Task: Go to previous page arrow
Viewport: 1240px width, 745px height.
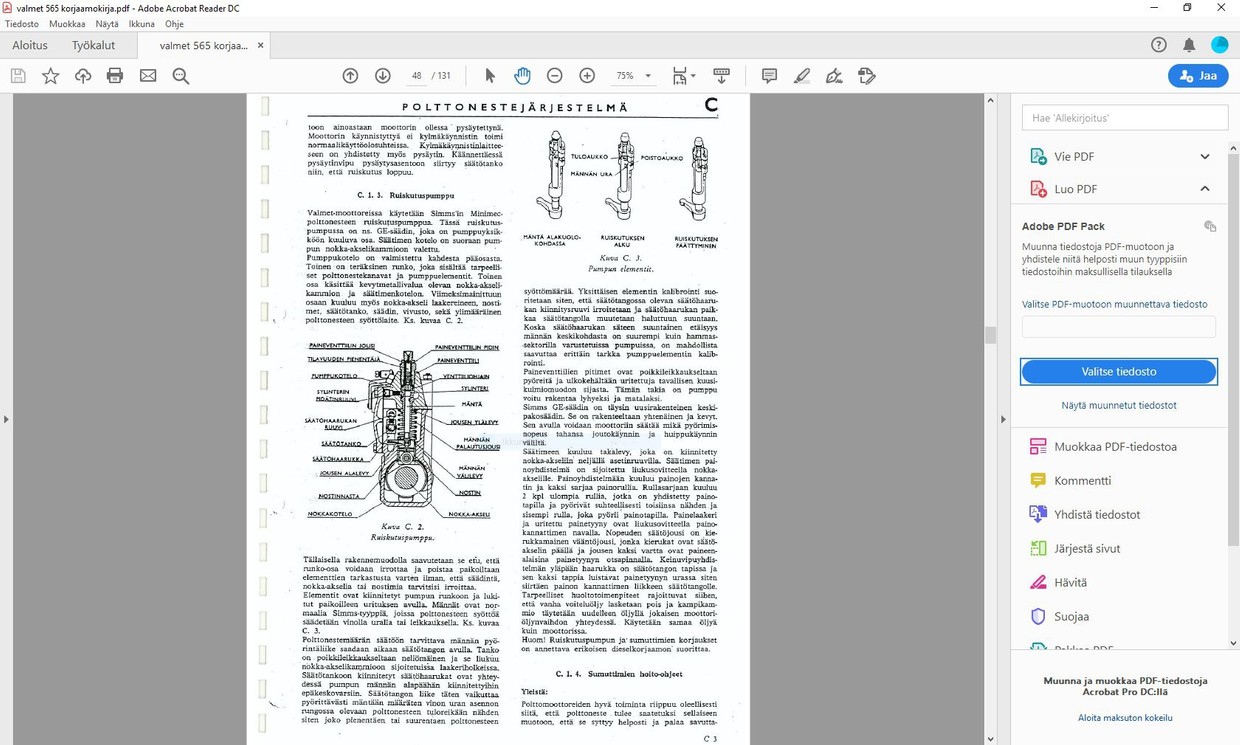Action: coord(350,76)
